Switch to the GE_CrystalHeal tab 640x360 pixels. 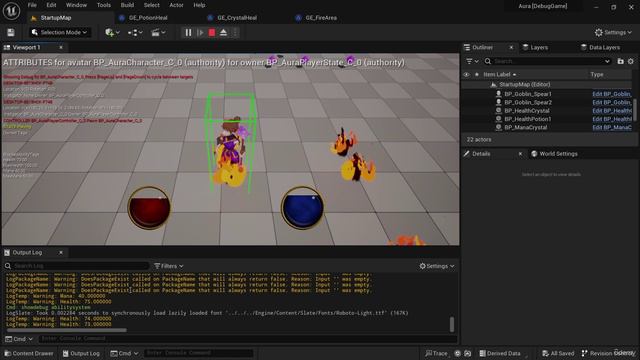coord(237,18)
